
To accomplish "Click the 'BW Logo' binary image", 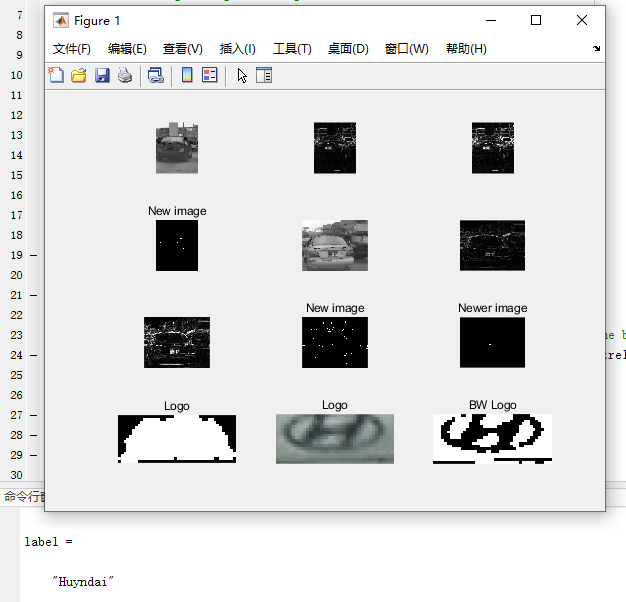I will (x=492, y=439).
